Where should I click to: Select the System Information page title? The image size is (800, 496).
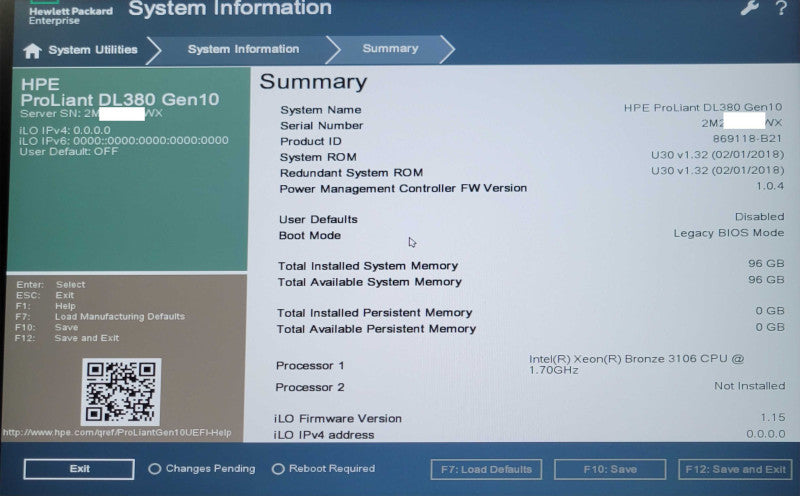coord(230,8)
